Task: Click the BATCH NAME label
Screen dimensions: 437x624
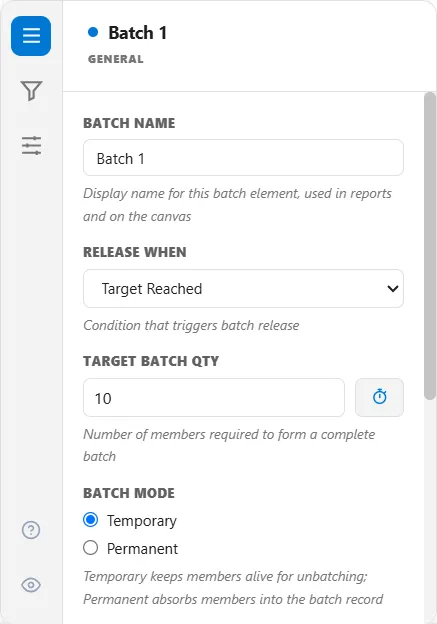Action: pyautogui.click(x=129, y=123)
